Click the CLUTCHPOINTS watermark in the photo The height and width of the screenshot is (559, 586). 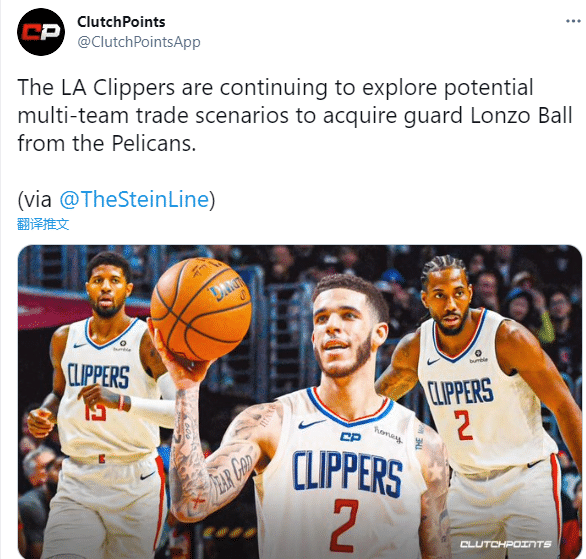(506, 544)
